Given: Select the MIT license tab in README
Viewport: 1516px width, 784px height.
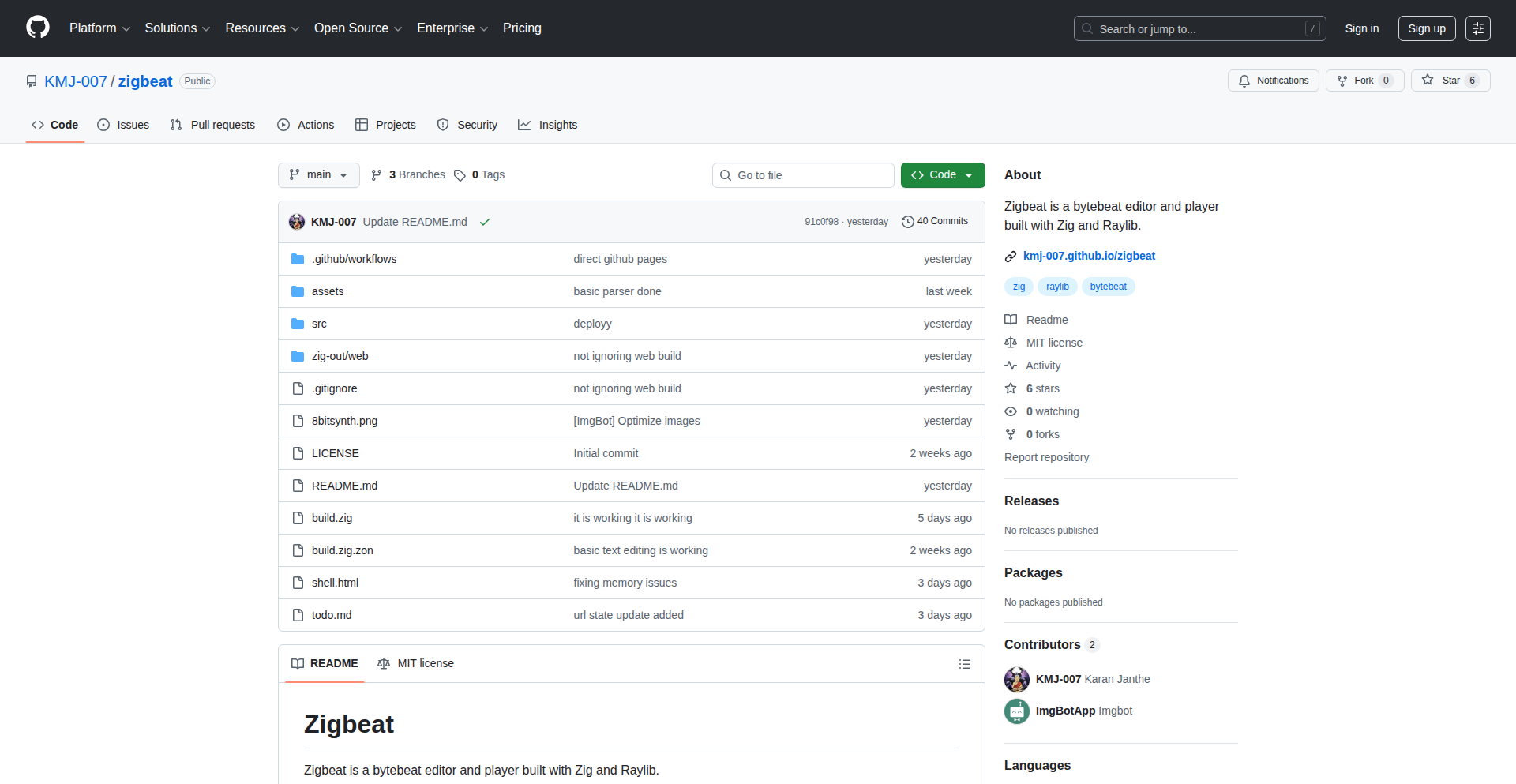Looking at the screenshot, I should (x=416, y=663).
